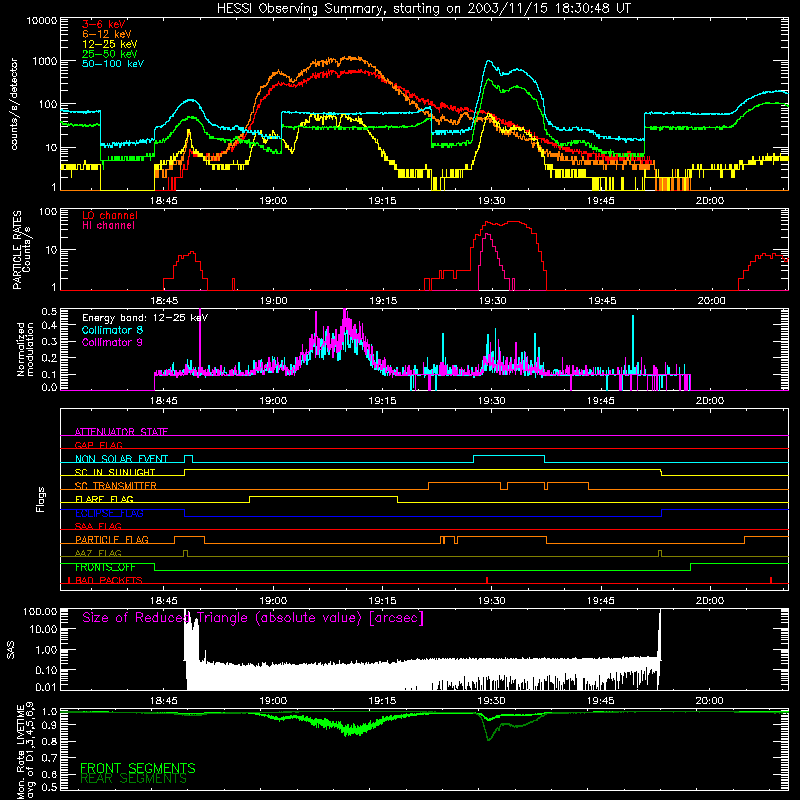The height and width of the screenshot is (800, 800).
Task: Click the 'FLARE FLAG' label
Action: tap(104, 499)
